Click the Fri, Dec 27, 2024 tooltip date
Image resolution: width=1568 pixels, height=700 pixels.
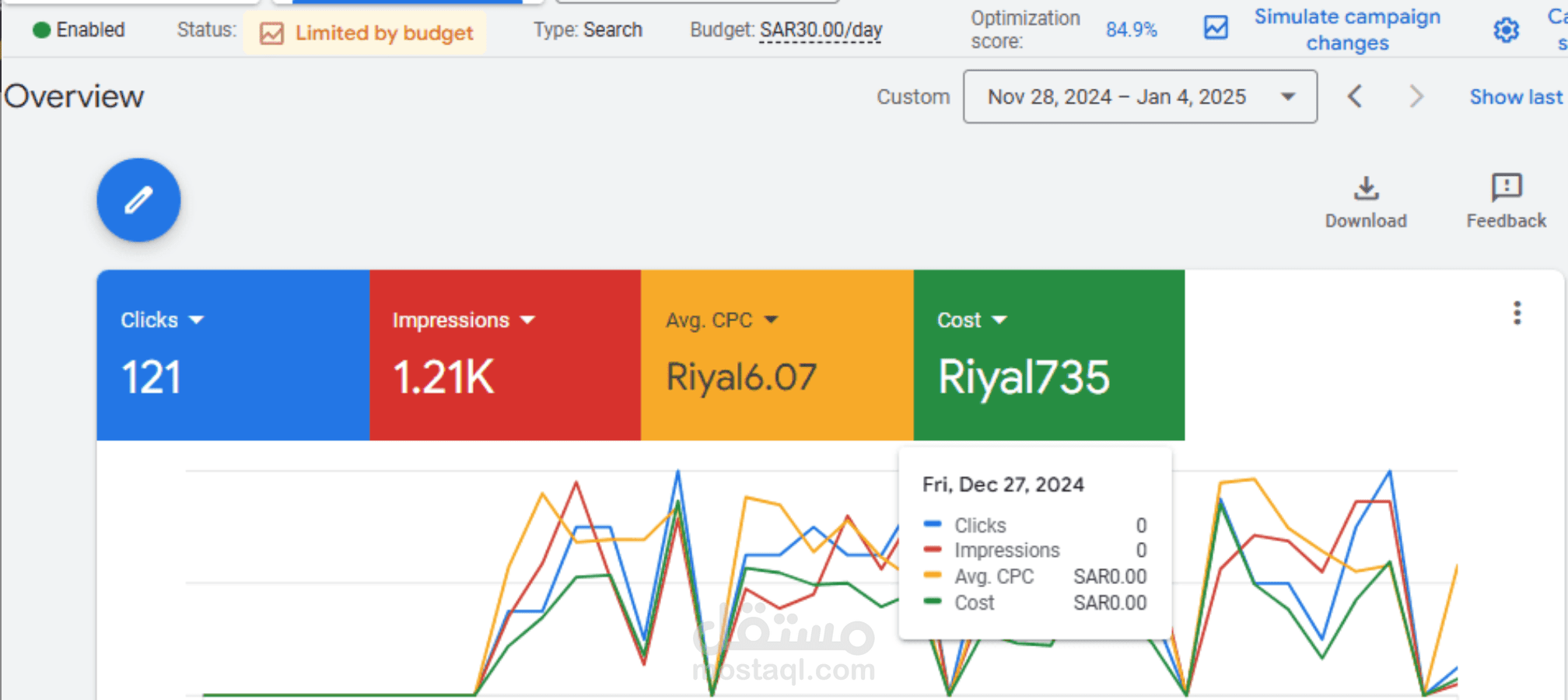pos(1003,485)
